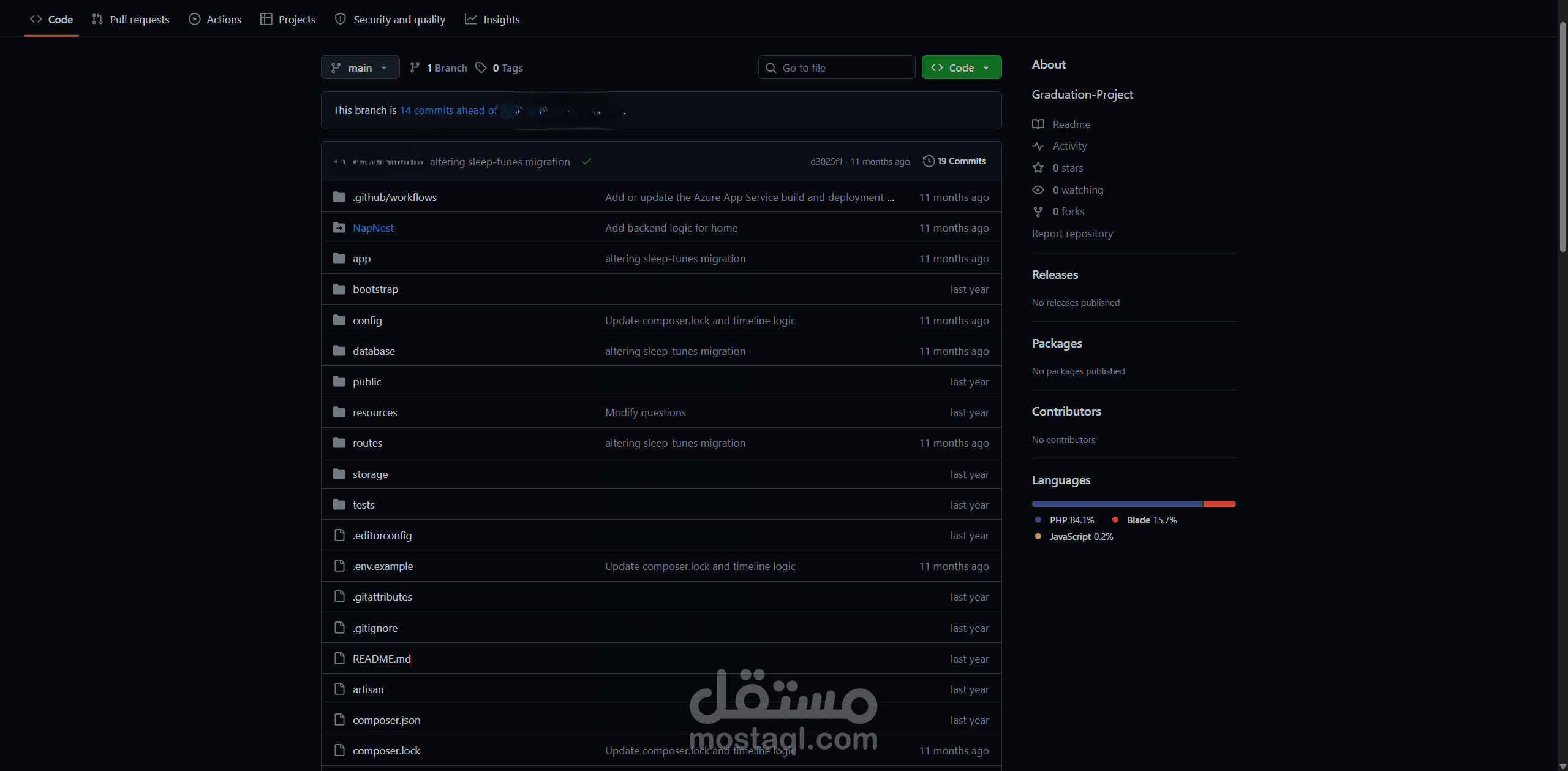The image size is (1568, 771).
Task: Open the .gitignore file name
Action: point(375,628)
